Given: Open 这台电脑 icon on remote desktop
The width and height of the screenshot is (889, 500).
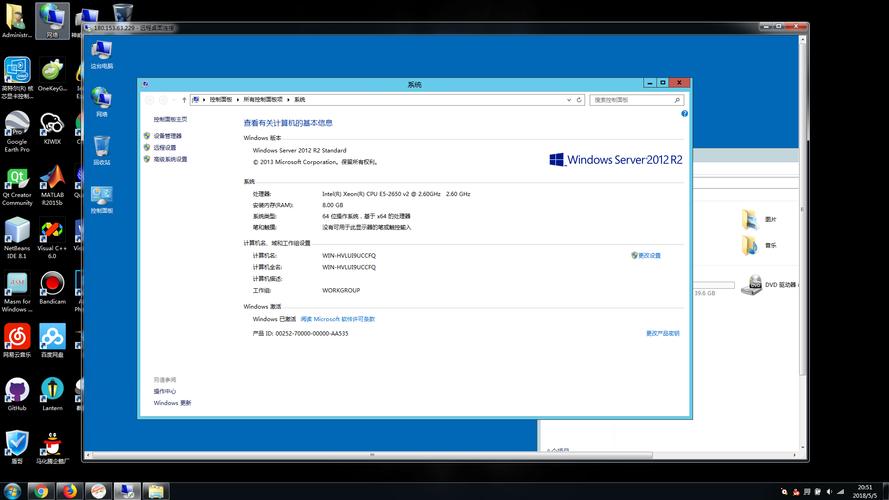Looking at the screenshot, I should [x=101, y=55].
